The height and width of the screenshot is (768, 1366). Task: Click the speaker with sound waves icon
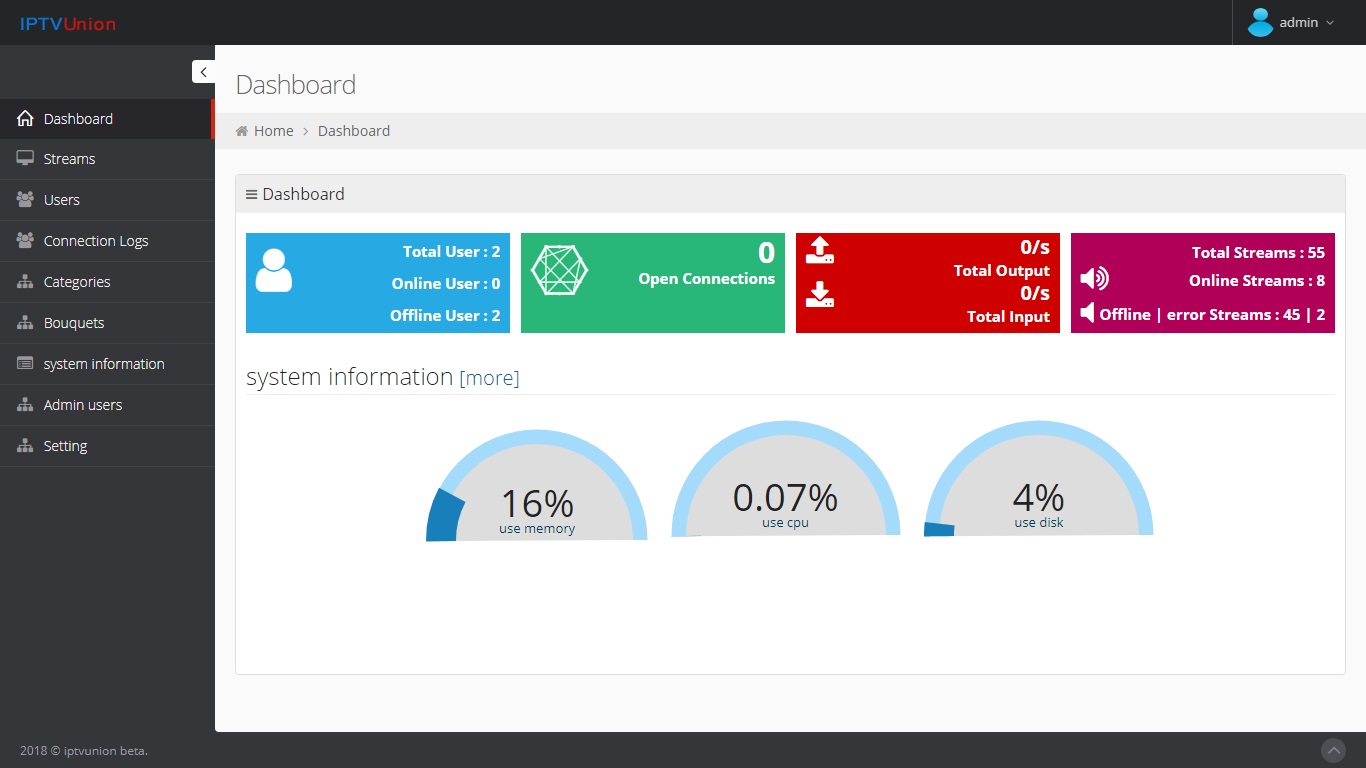click(x=1095, y=279)
